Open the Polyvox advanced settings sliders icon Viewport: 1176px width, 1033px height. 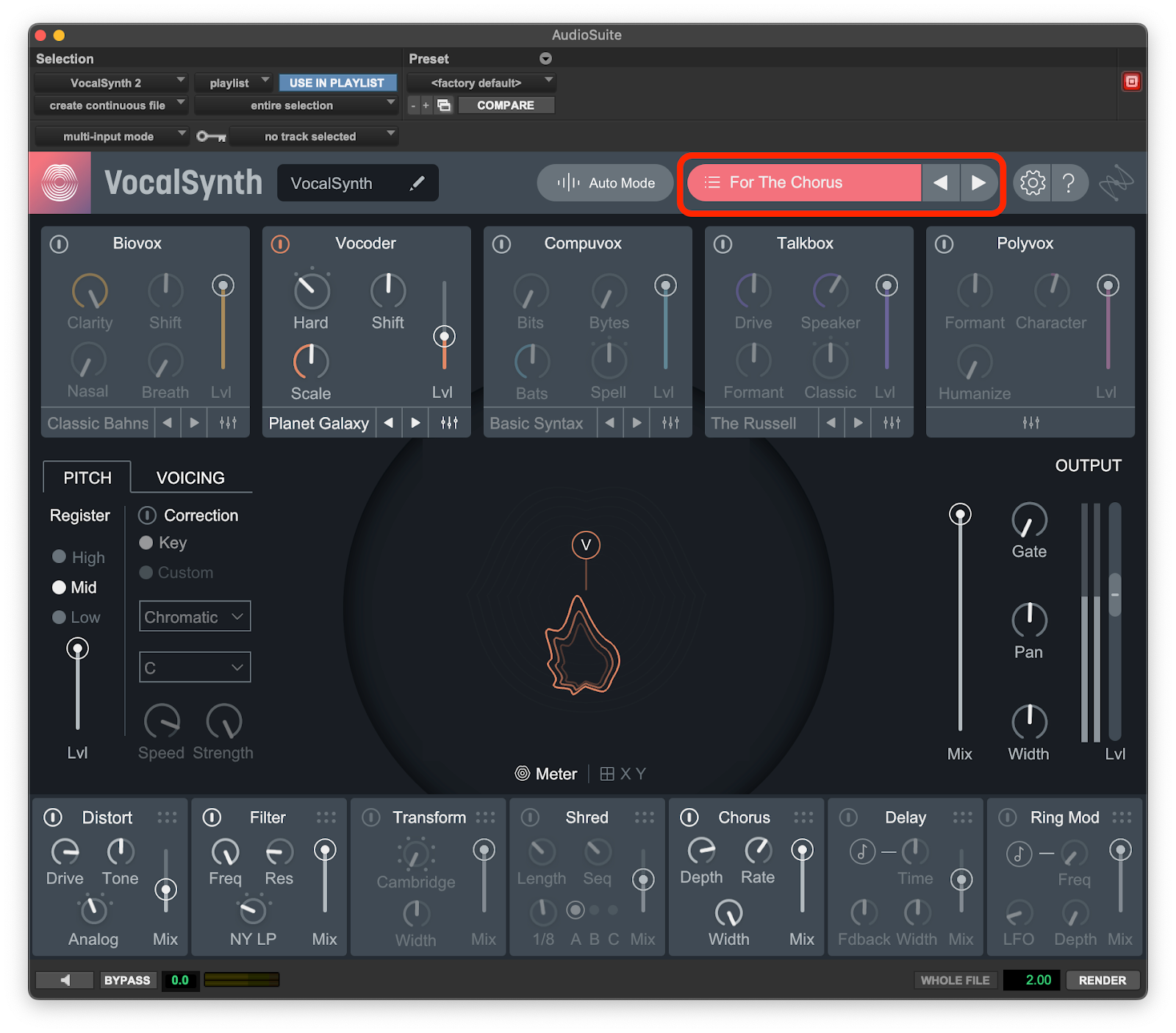(x=1030, y=423)
